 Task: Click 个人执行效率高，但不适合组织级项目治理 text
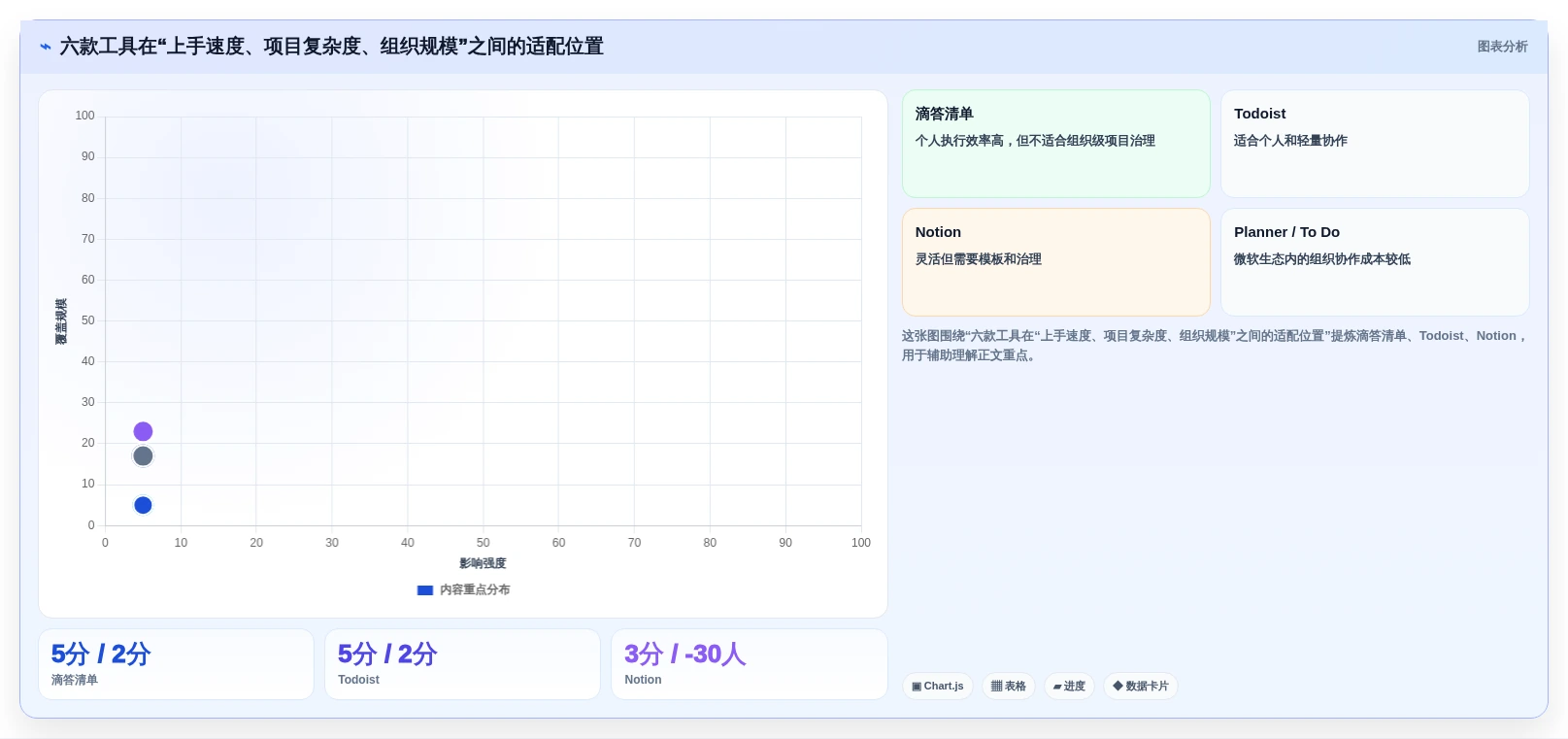(x=1035, y=141)
